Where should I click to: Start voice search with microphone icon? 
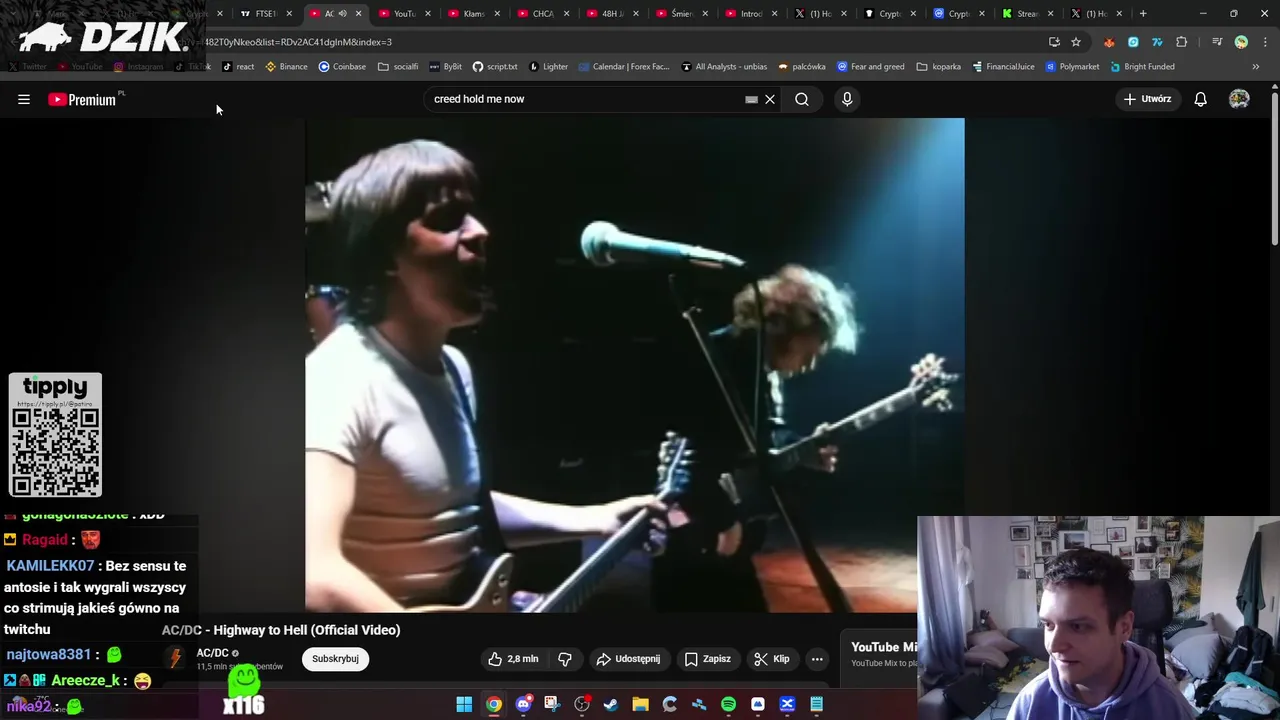847,99
